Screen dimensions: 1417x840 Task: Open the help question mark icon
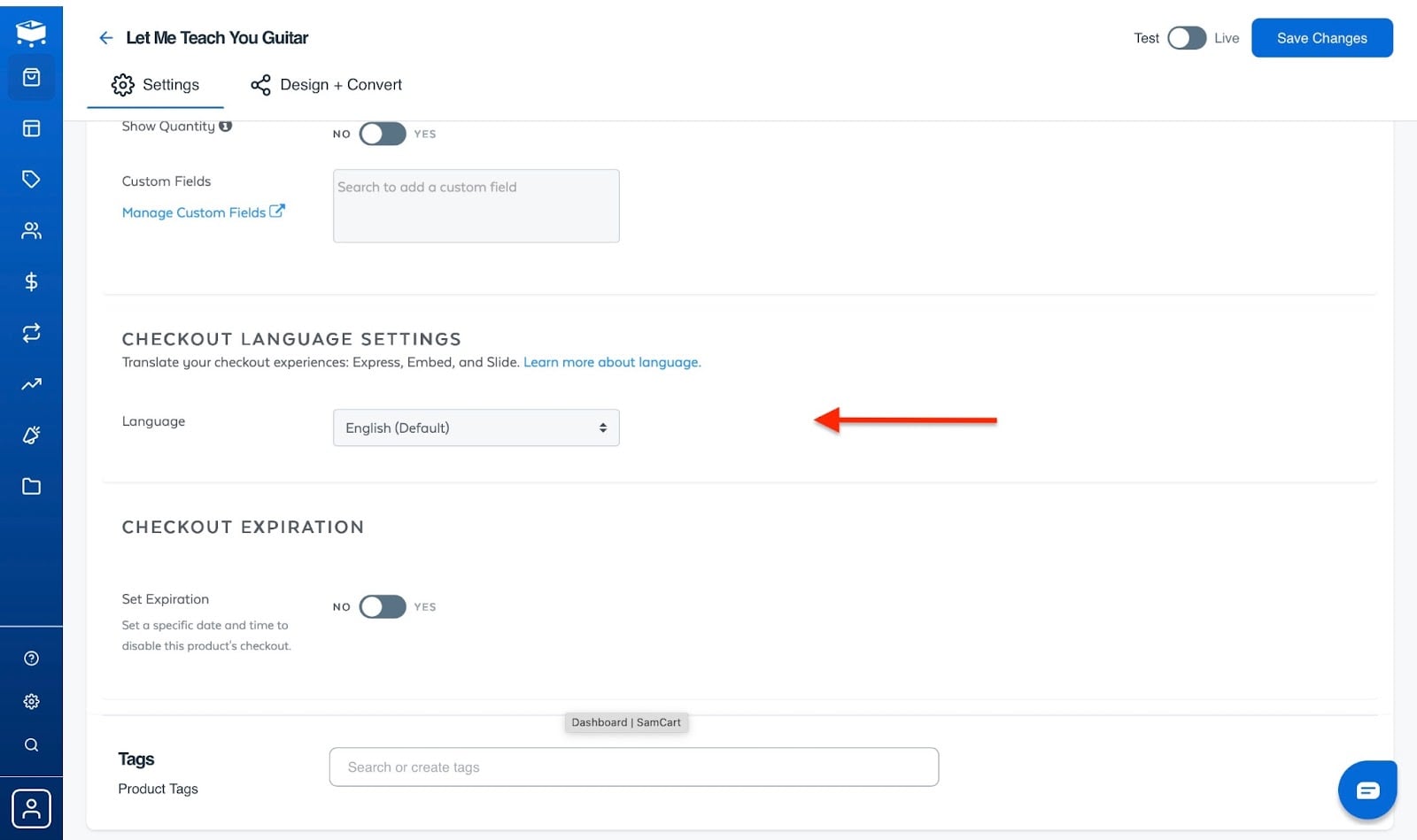31,658
